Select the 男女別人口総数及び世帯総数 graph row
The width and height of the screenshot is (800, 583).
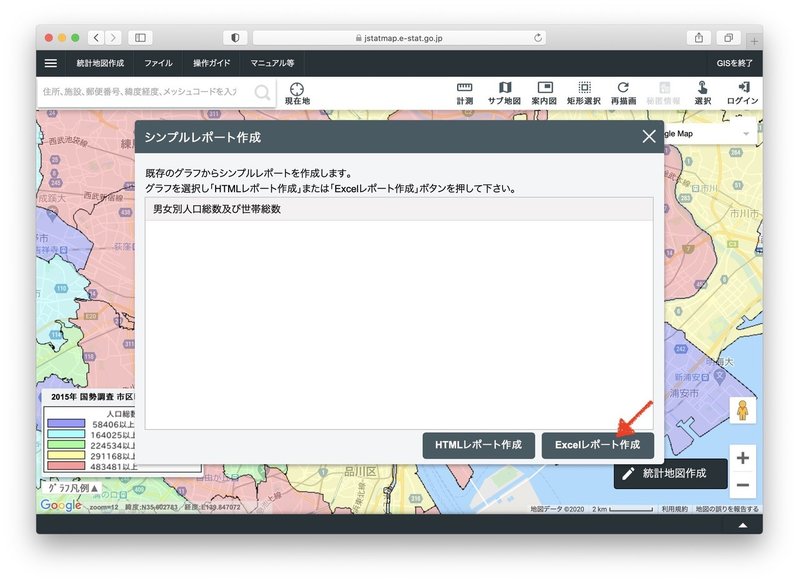[399, 209]
